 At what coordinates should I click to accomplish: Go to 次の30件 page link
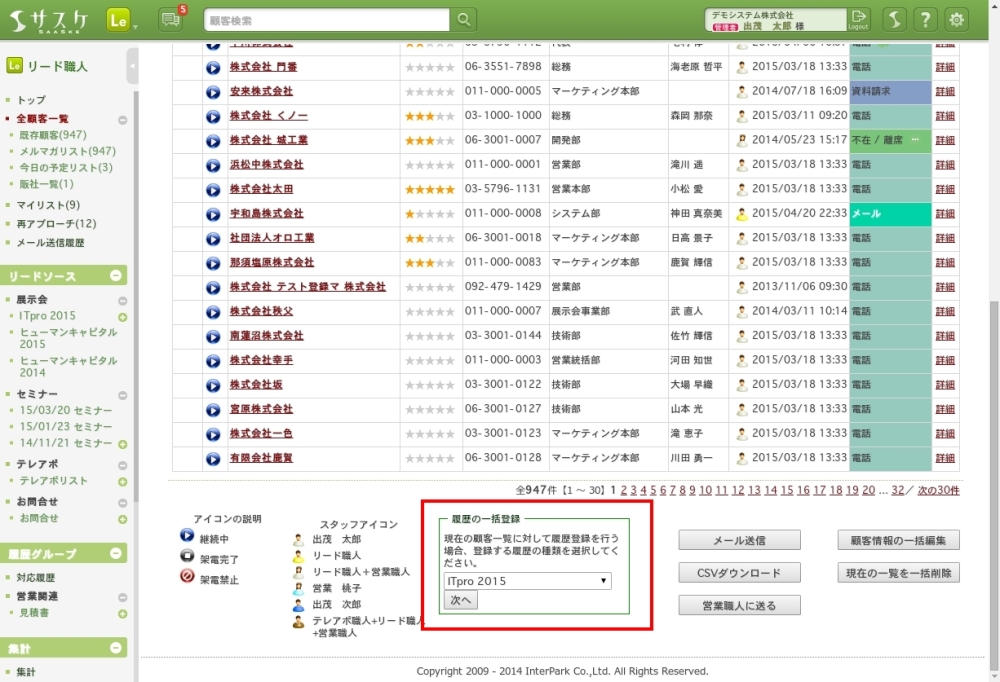click(938, 490)
